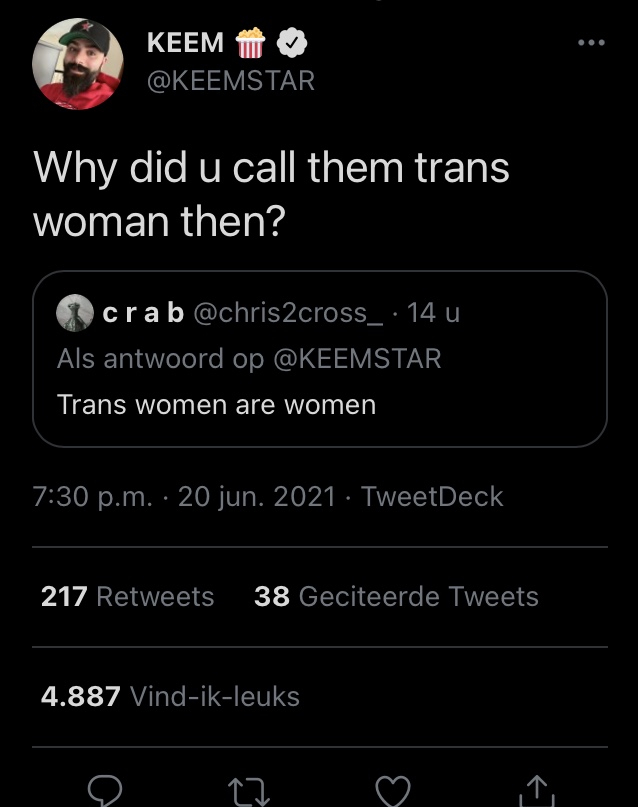Tap the @KEEMSTAR handle under the name
Screen dimensions: 638x807
(230, 81)
